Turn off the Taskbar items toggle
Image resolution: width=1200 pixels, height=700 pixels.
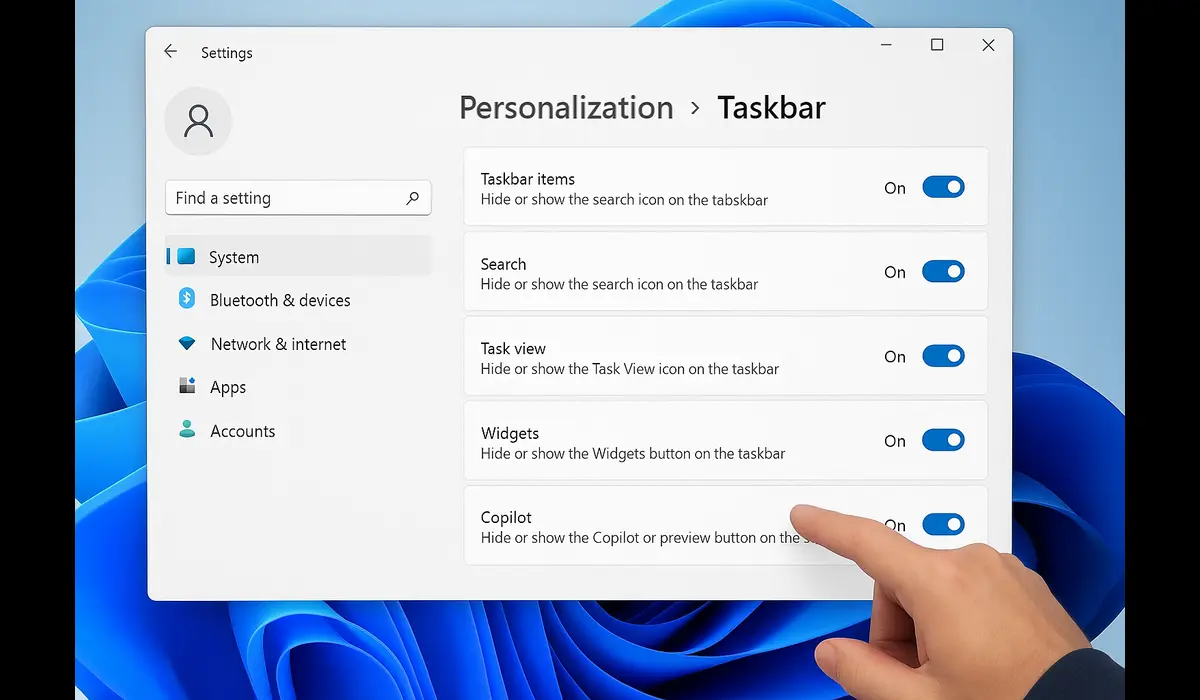click(x=943, y=187)
